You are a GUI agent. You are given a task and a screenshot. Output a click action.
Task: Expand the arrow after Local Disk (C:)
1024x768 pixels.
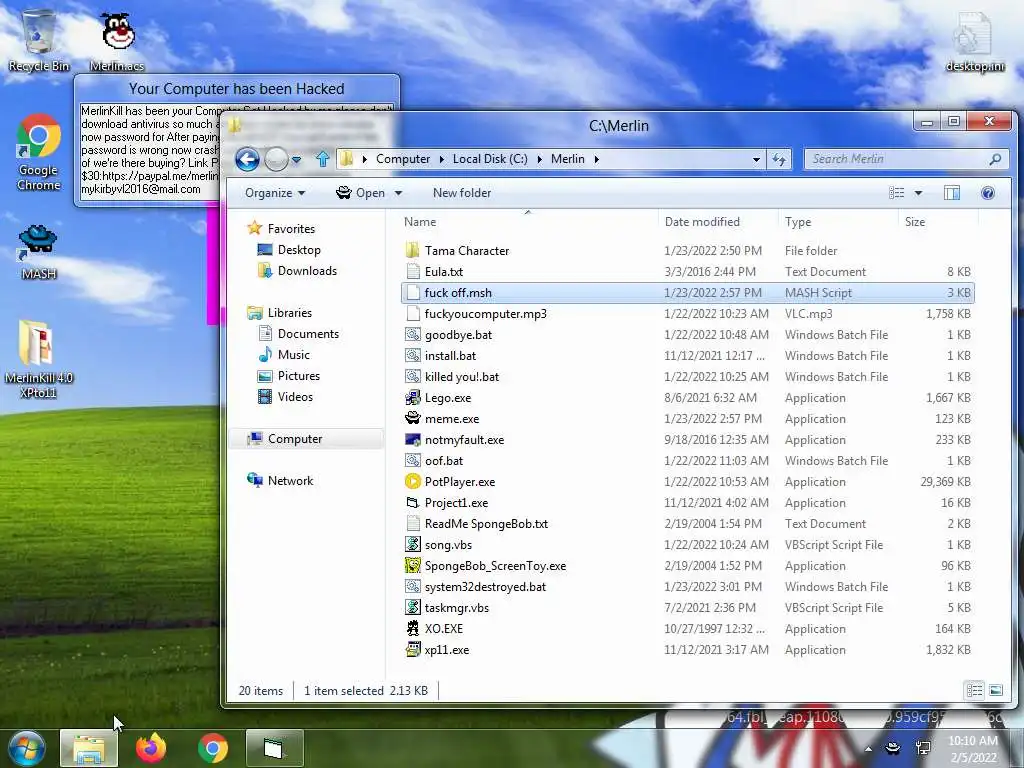(x=539, y=159)
